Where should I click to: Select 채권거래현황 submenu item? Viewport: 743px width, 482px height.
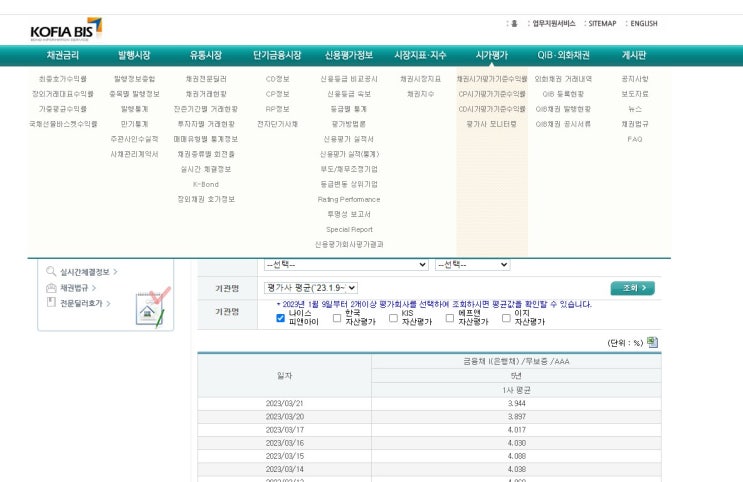coord(206,94)
